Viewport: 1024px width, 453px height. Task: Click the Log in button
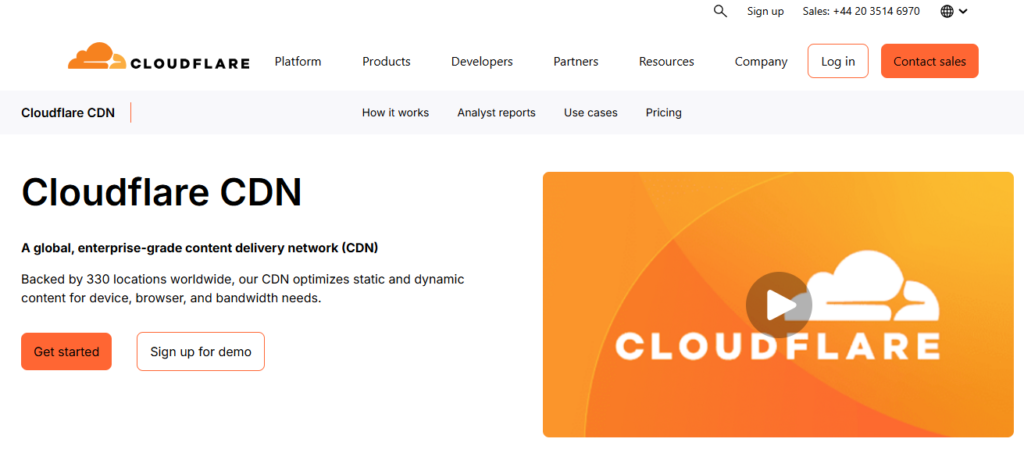(838, 61)
